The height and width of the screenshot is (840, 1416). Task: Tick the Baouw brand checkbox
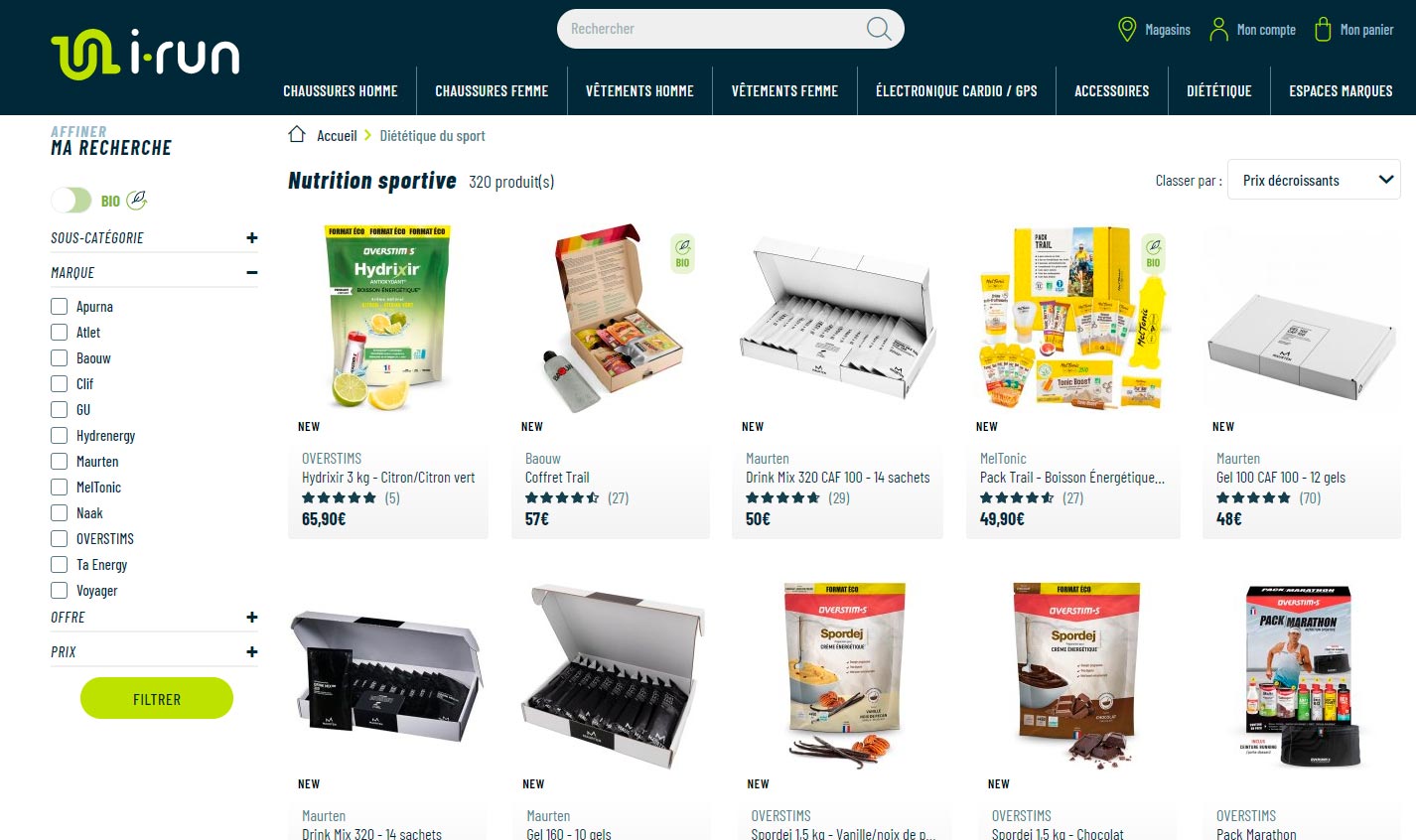tap(59, 357)
